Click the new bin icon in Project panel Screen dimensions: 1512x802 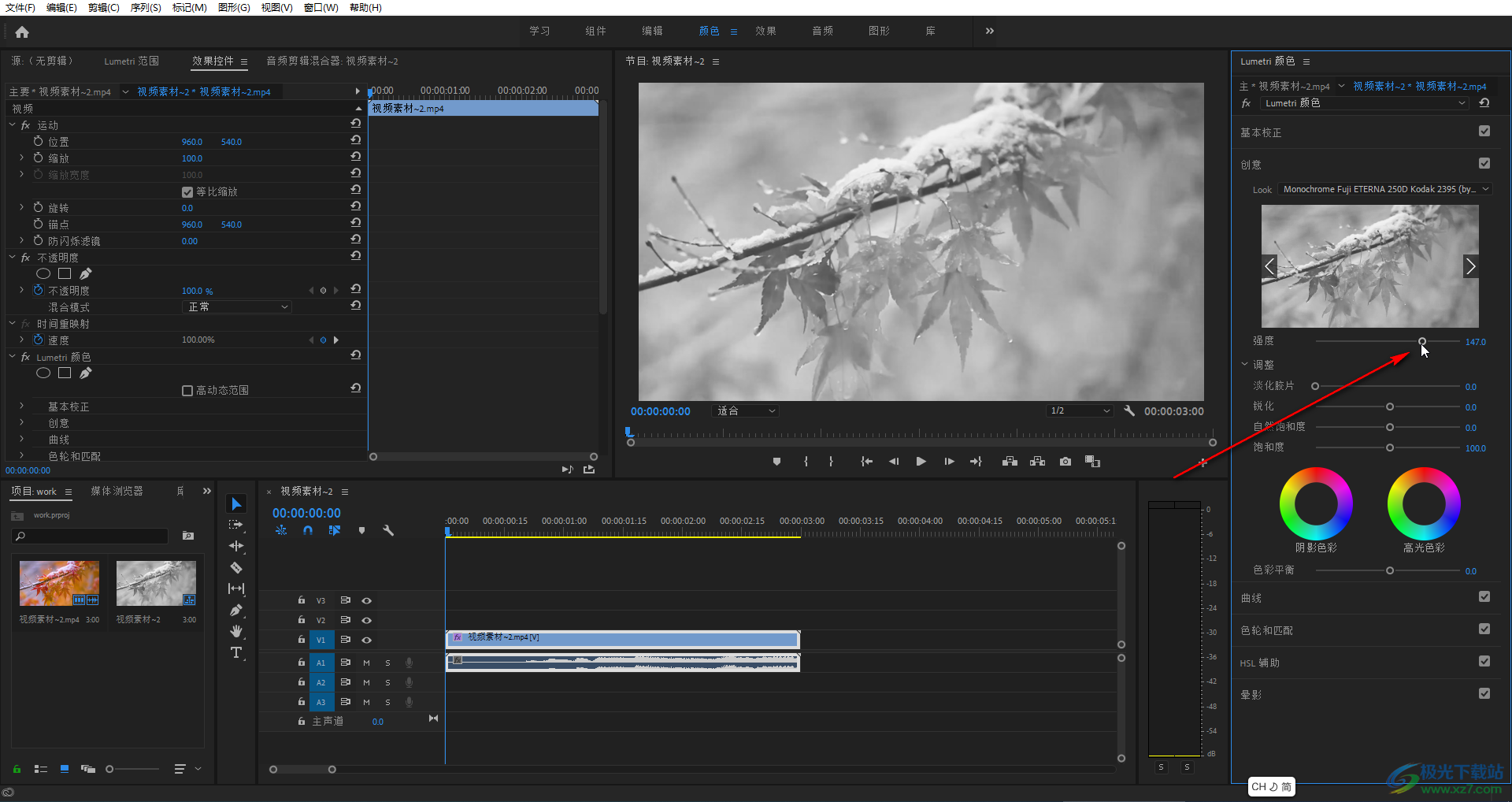188,536
